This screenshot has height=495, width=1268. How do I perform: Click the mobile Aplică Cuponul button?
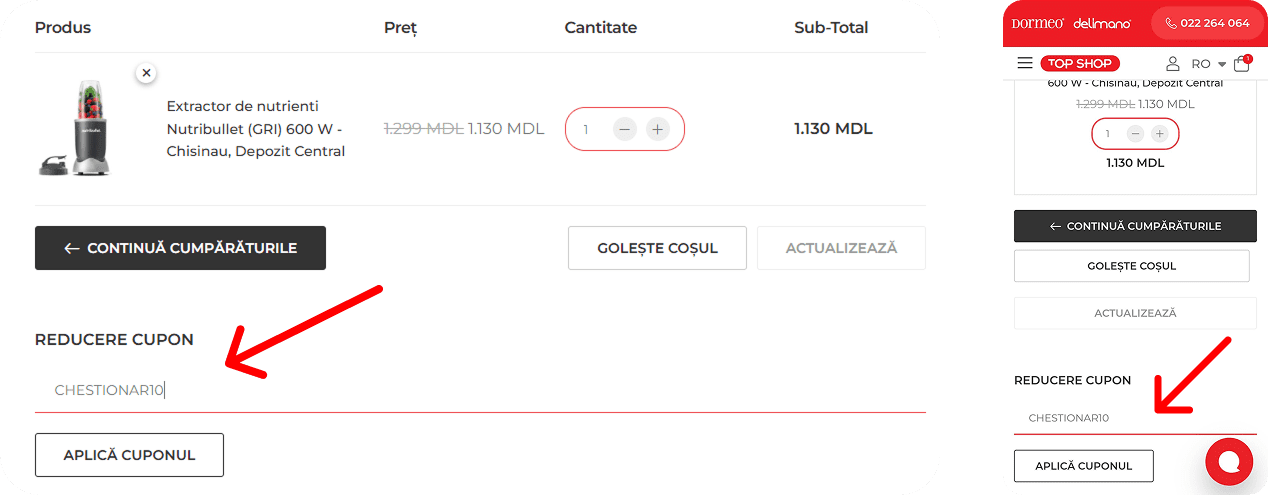click(1083, 466)
